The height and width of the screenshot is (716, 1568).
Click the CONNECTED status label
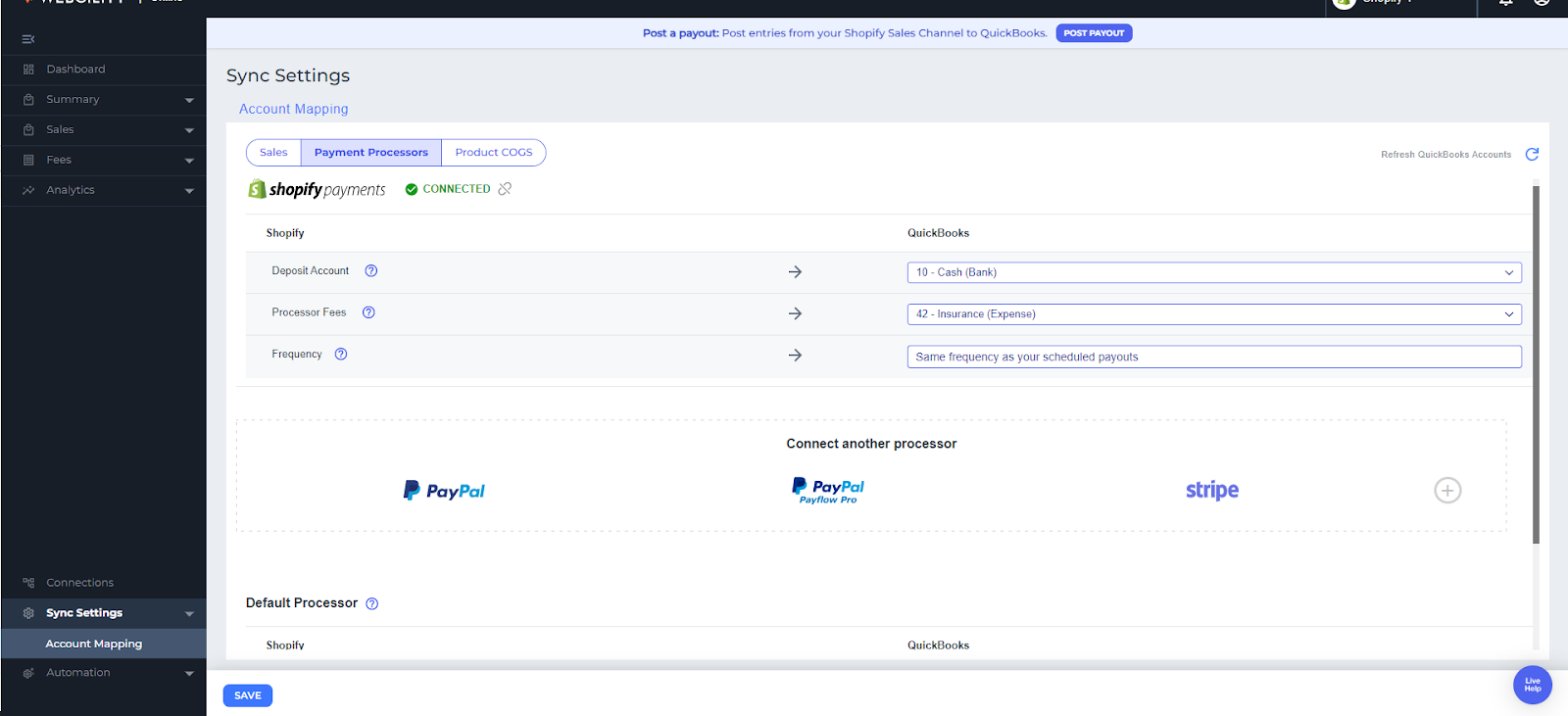[457, 189]
